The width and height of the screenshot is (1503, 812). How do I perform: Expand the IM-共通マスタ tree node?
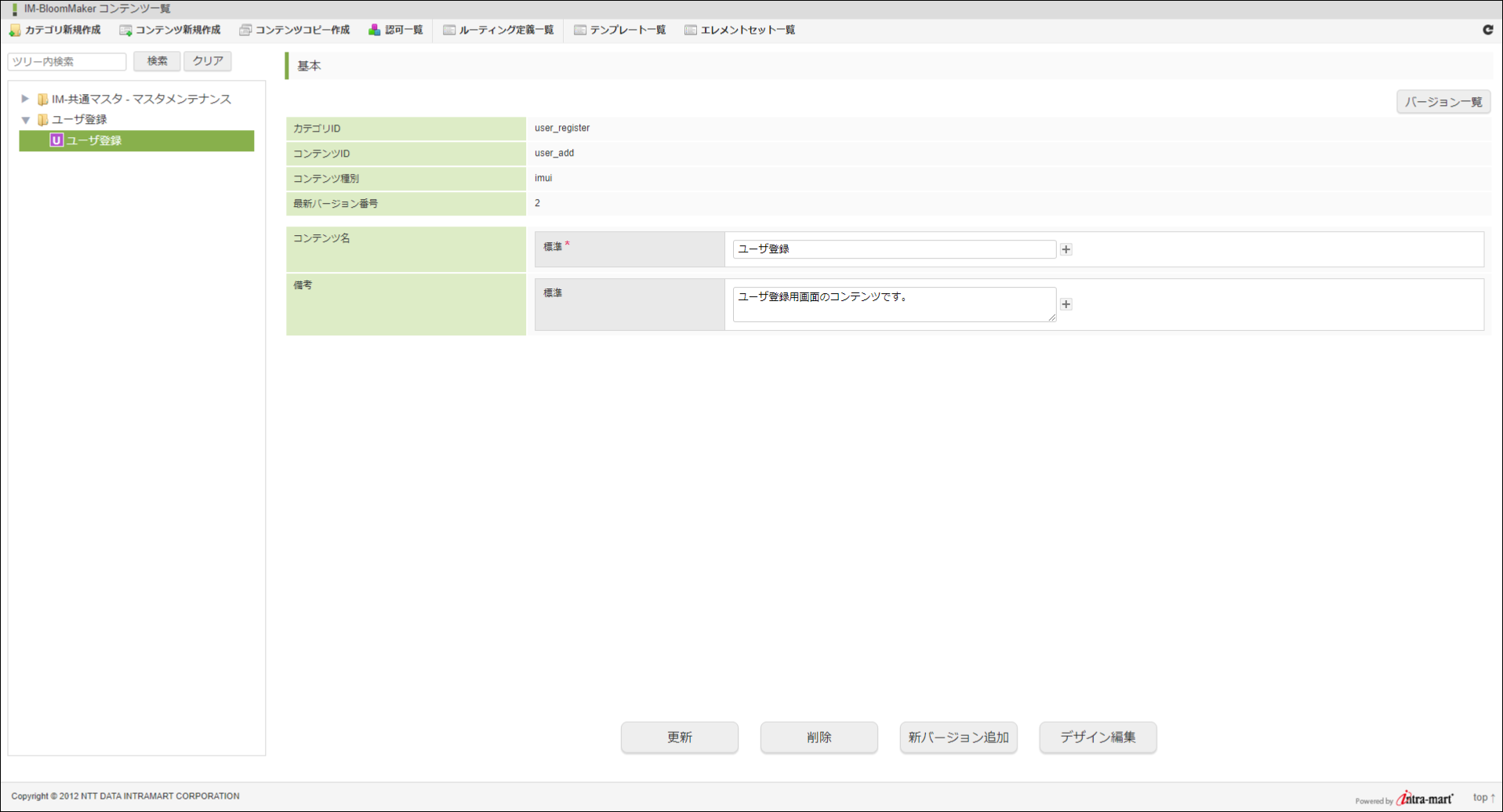[x=27, y=99]
